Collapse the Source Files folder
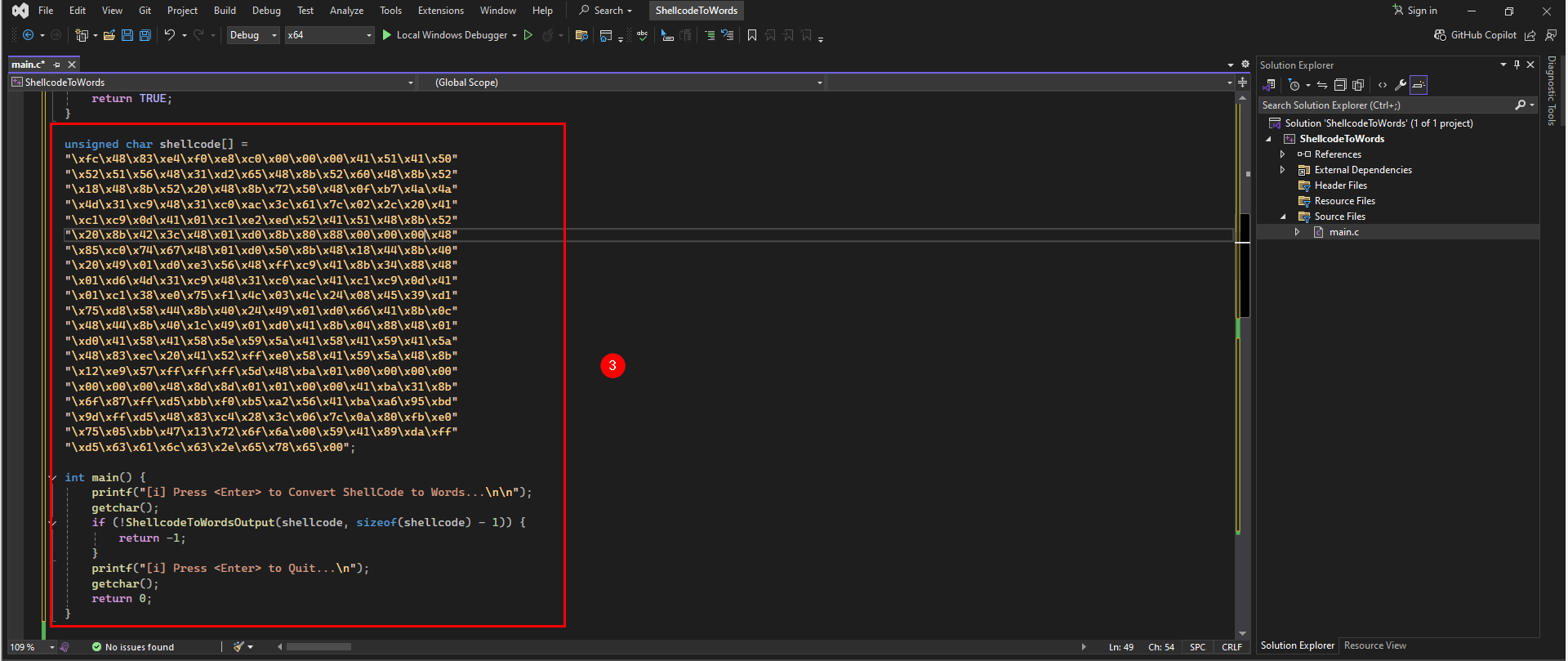Viewport: 1568px width, 661px height. pos(1283,217)
